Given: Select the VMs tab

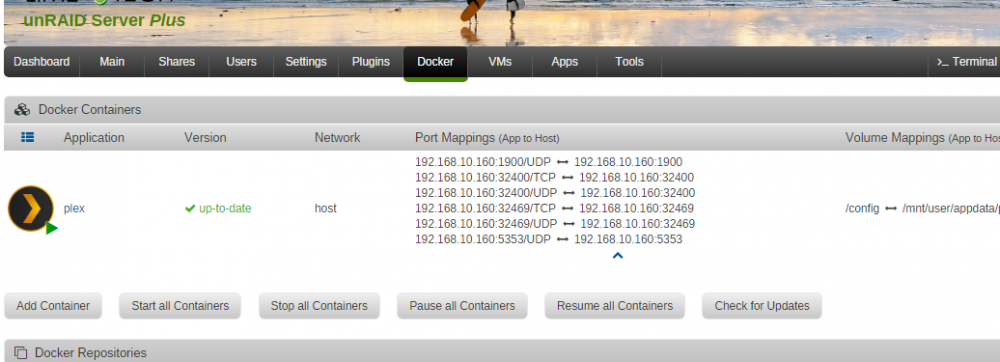Looking at the screenshot, I should (500, 62).
